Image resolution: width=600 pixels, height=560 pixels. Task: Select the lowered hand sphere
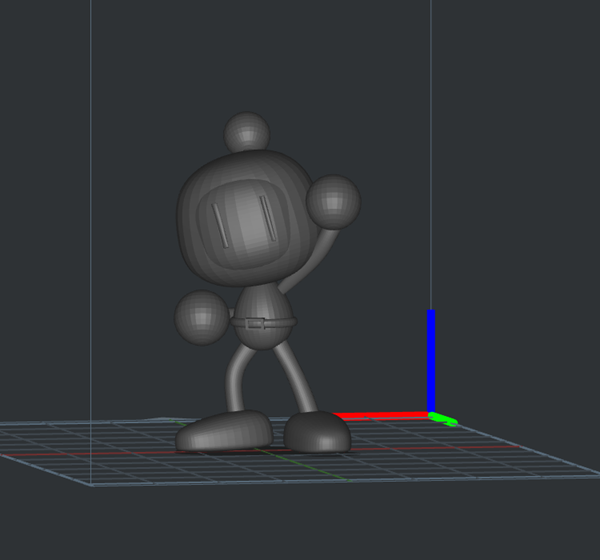(201, 318)
